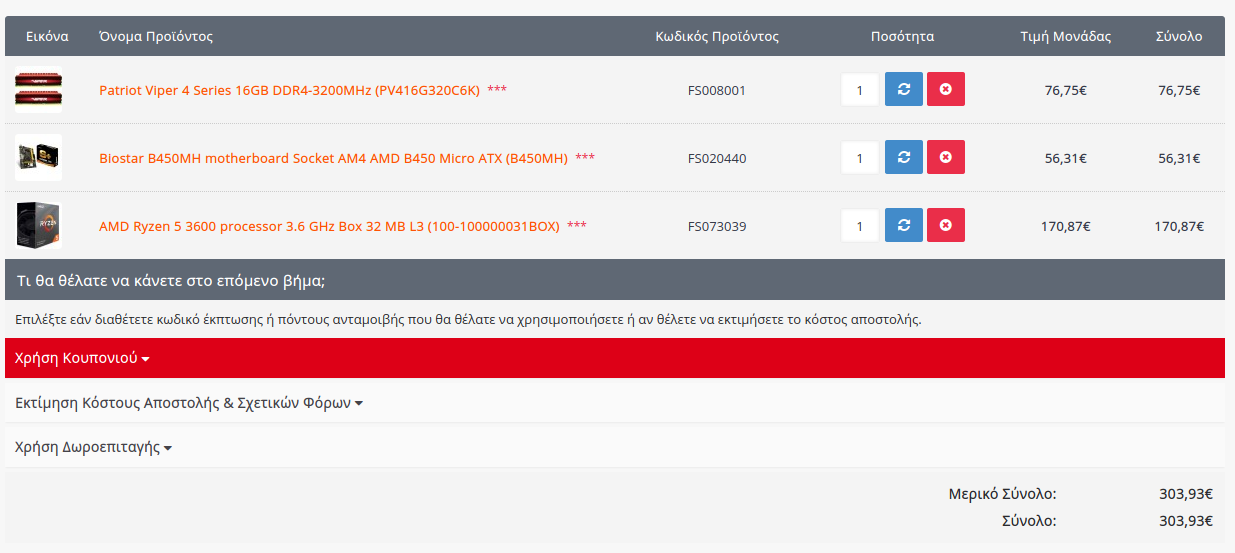The image size is (1235, 553).
Task: Focus quantity field for Patriot Viper RAM
Action: pyautogui.click(x=860, y=90)
